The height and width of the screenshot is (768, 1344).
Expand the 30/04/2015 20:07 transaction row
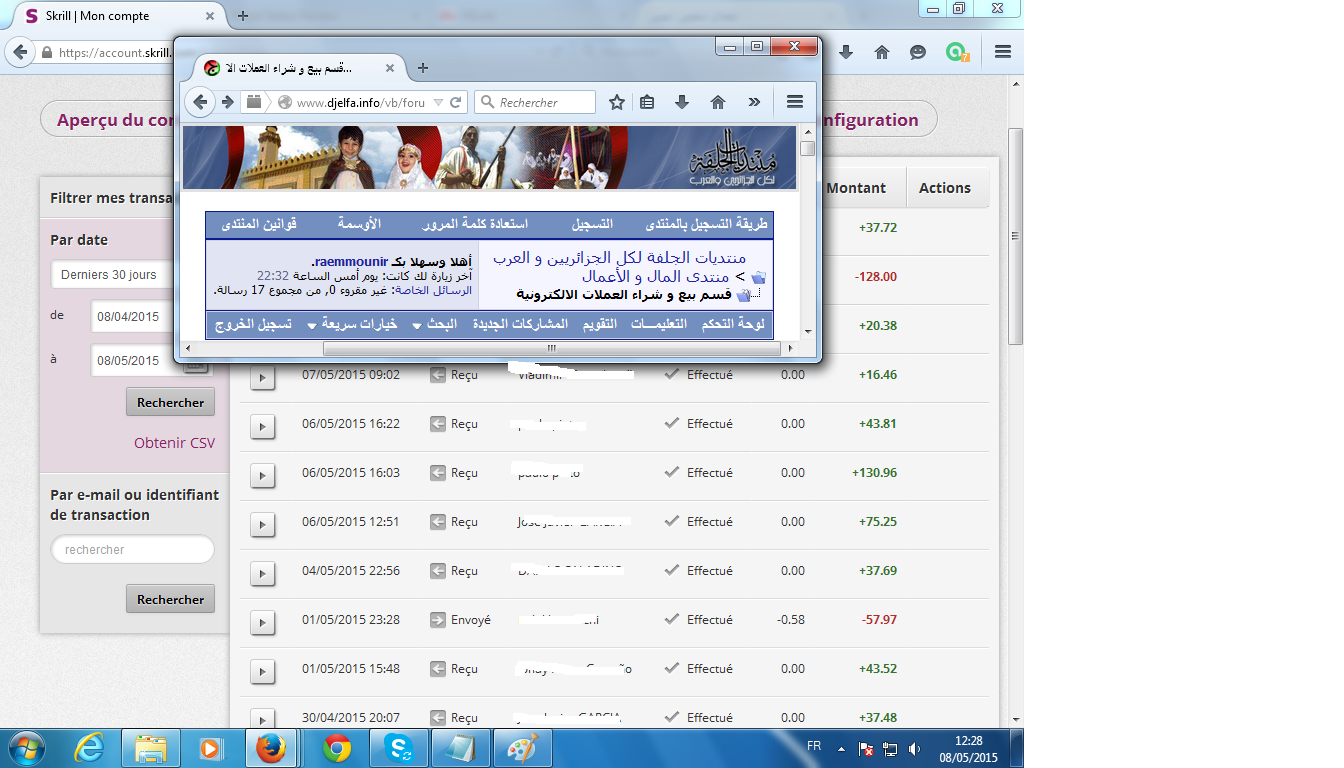pos(261,719)
